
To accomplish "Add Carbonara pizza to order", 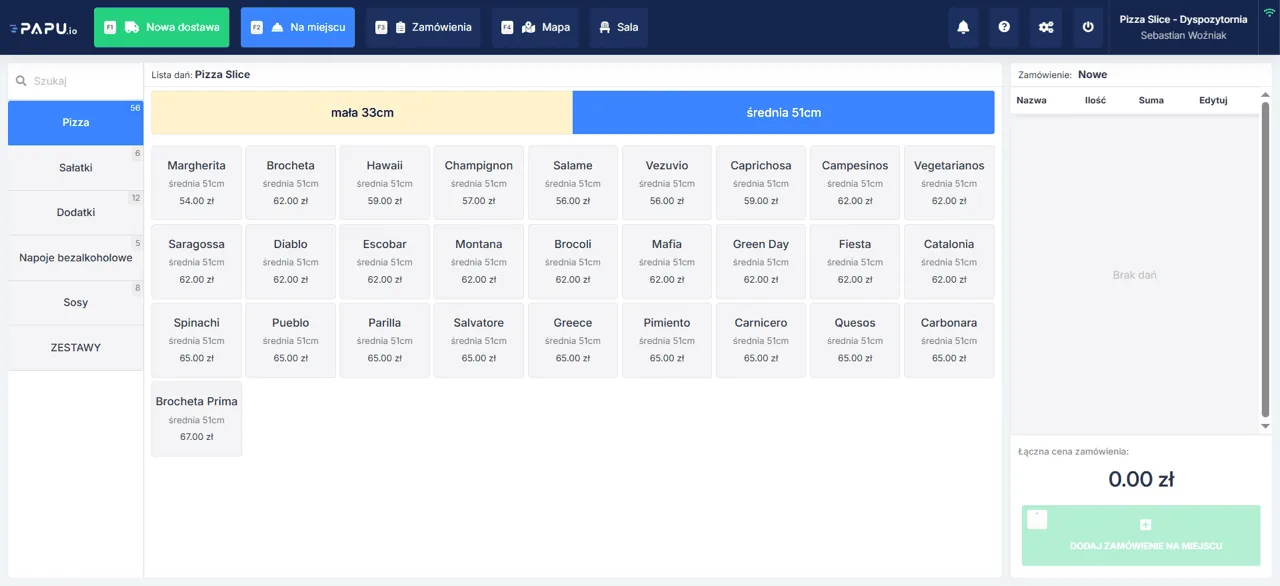I will point(949,340).
